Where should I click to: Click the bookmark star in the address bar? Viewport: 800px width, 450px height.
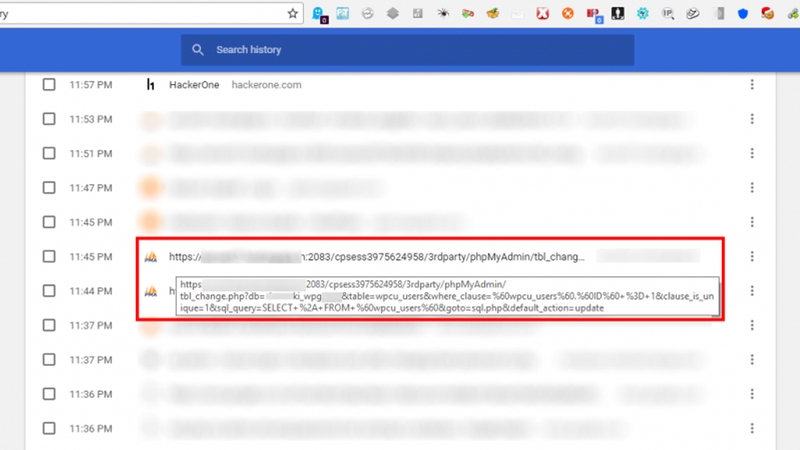[x=292, y=14]
